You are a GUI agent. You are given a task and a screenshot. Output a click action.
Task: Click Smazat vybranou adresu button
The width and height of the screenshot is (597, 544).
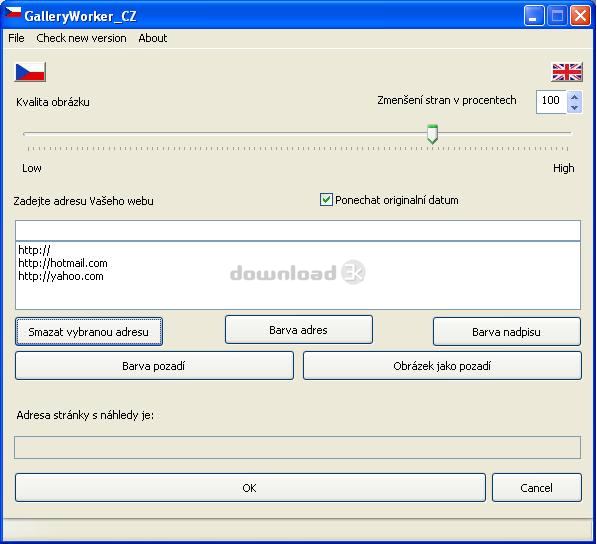[x=89, y=332]
